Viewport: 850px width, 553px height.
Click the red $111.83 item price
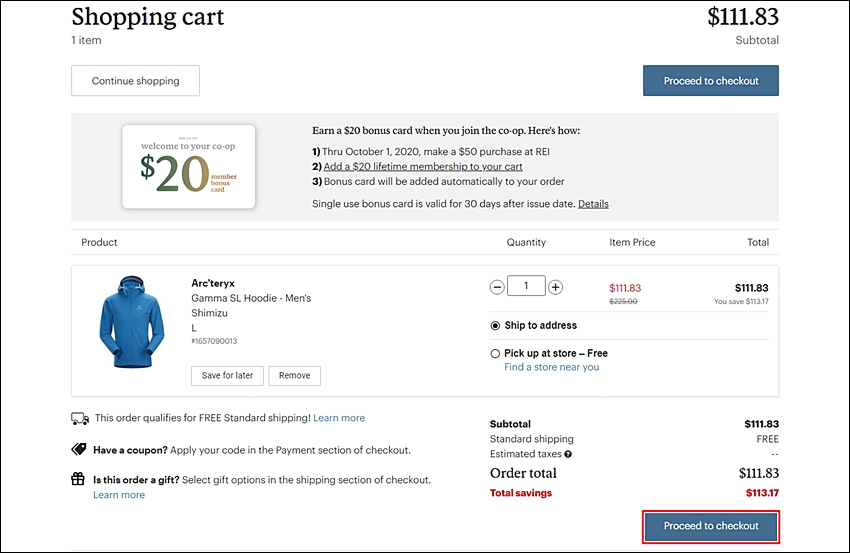click(625, 288)
